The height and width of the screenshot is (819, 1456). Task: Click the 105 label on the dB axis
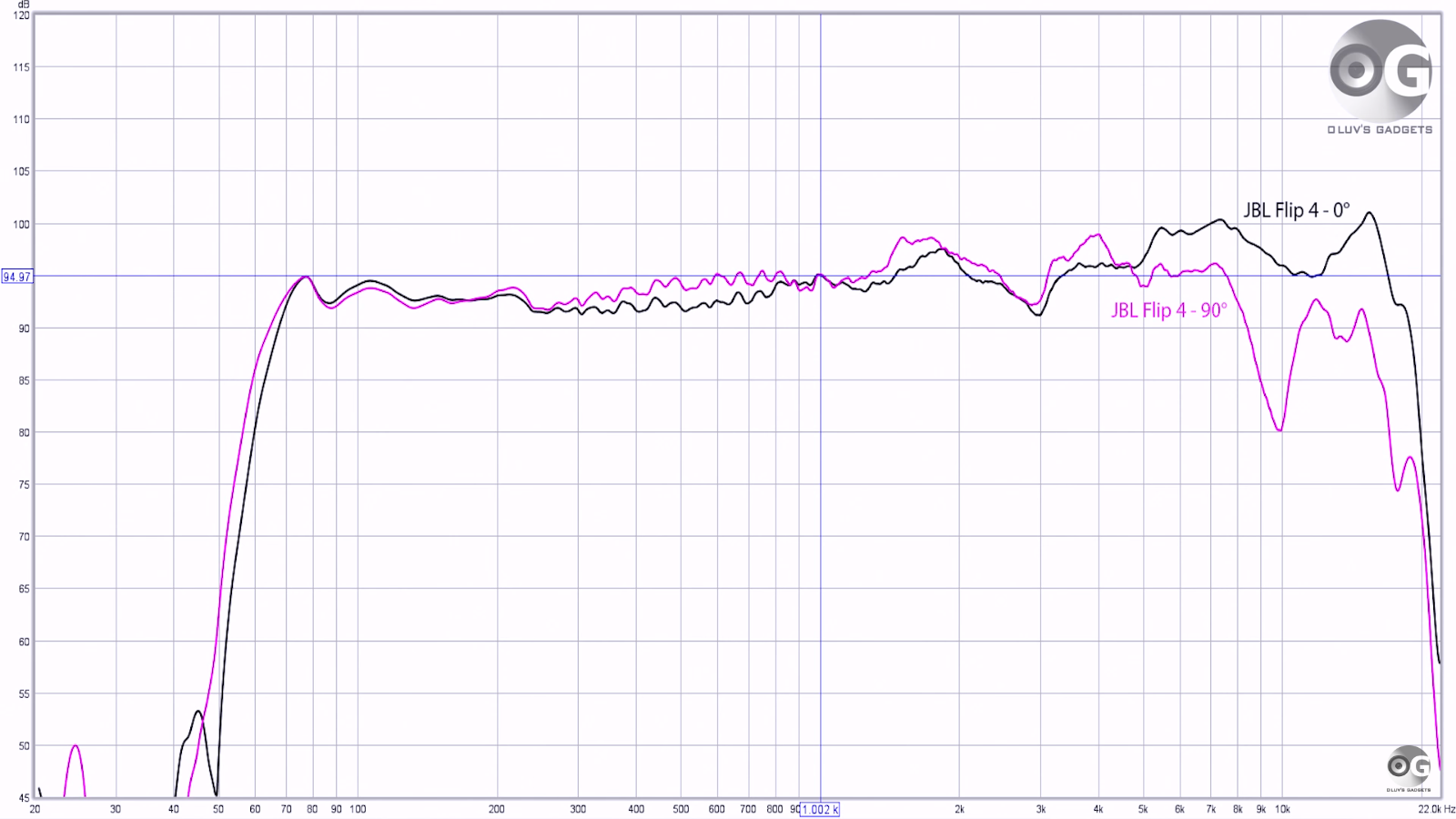coord(22,171)
